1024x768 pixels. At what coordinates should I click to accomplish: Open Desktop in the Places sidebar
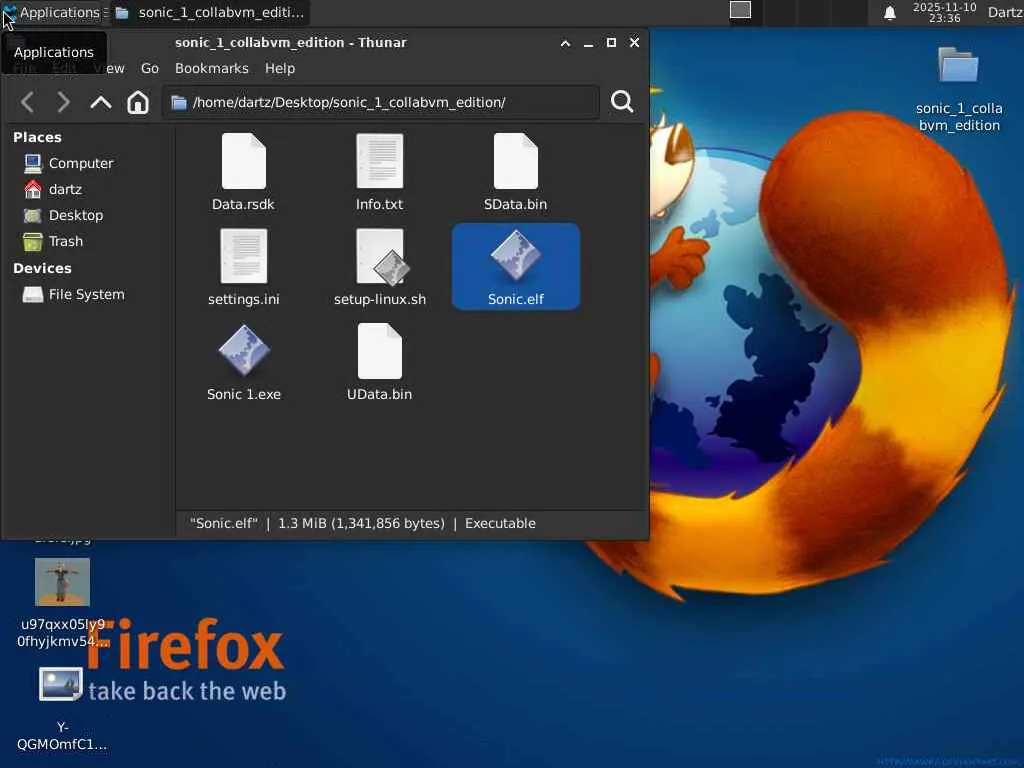point(63,216)
